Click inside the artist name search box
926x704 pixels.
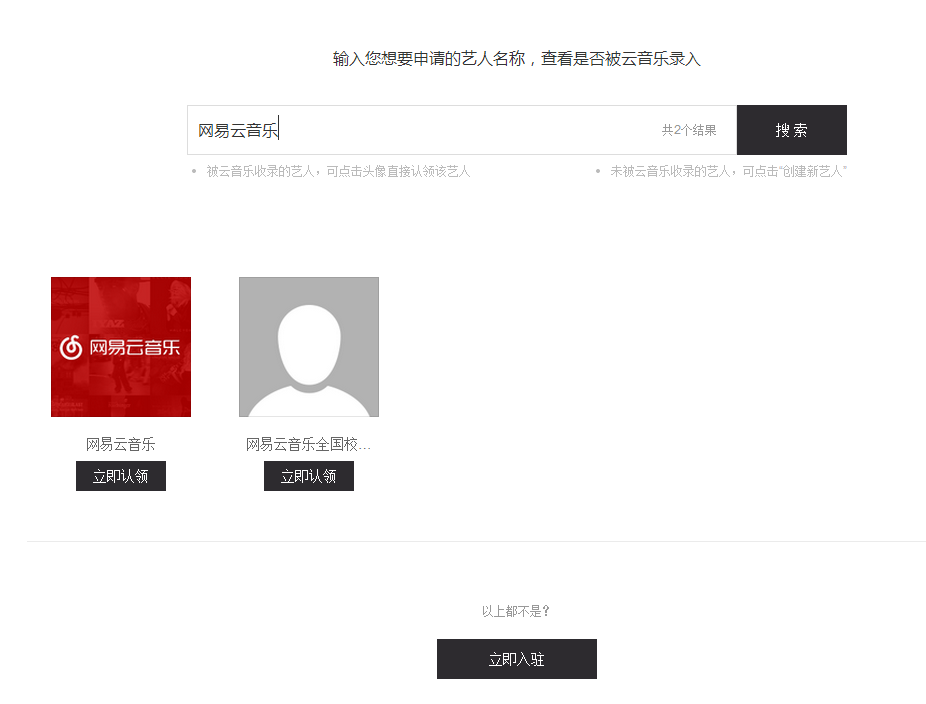coord(450,129)
